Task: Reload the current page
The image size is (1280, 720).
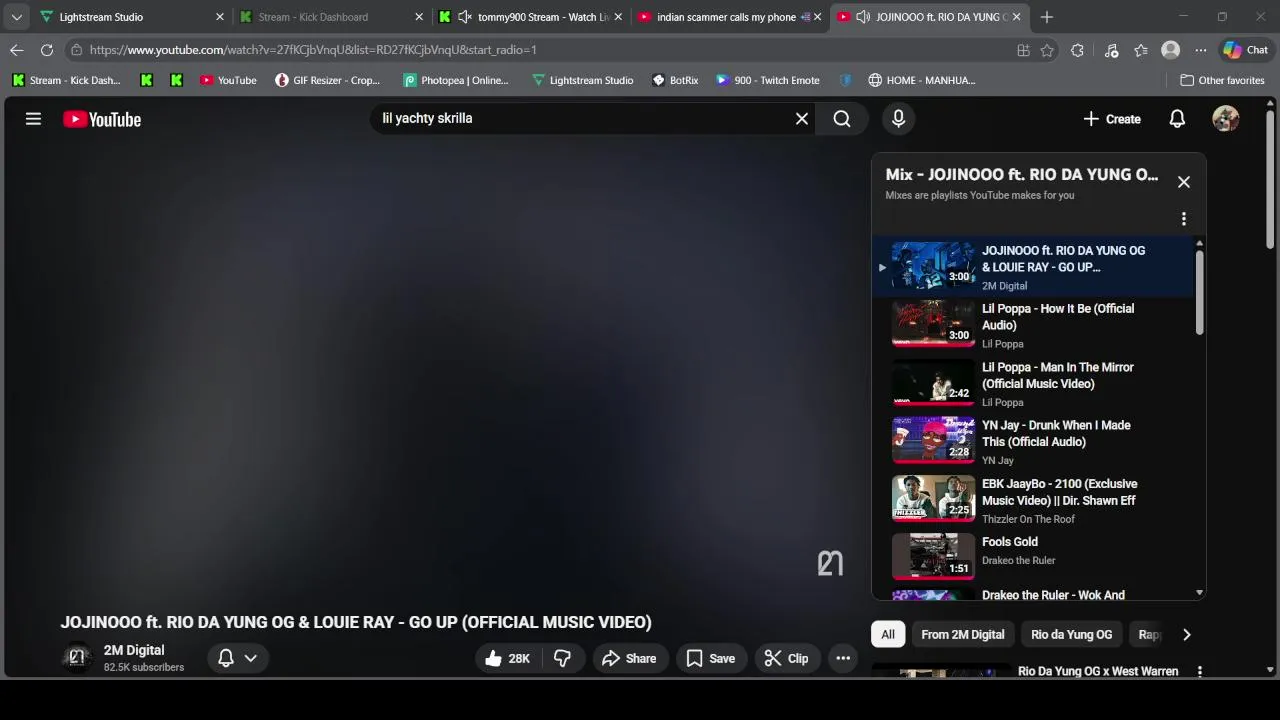Action: (47, 50)
